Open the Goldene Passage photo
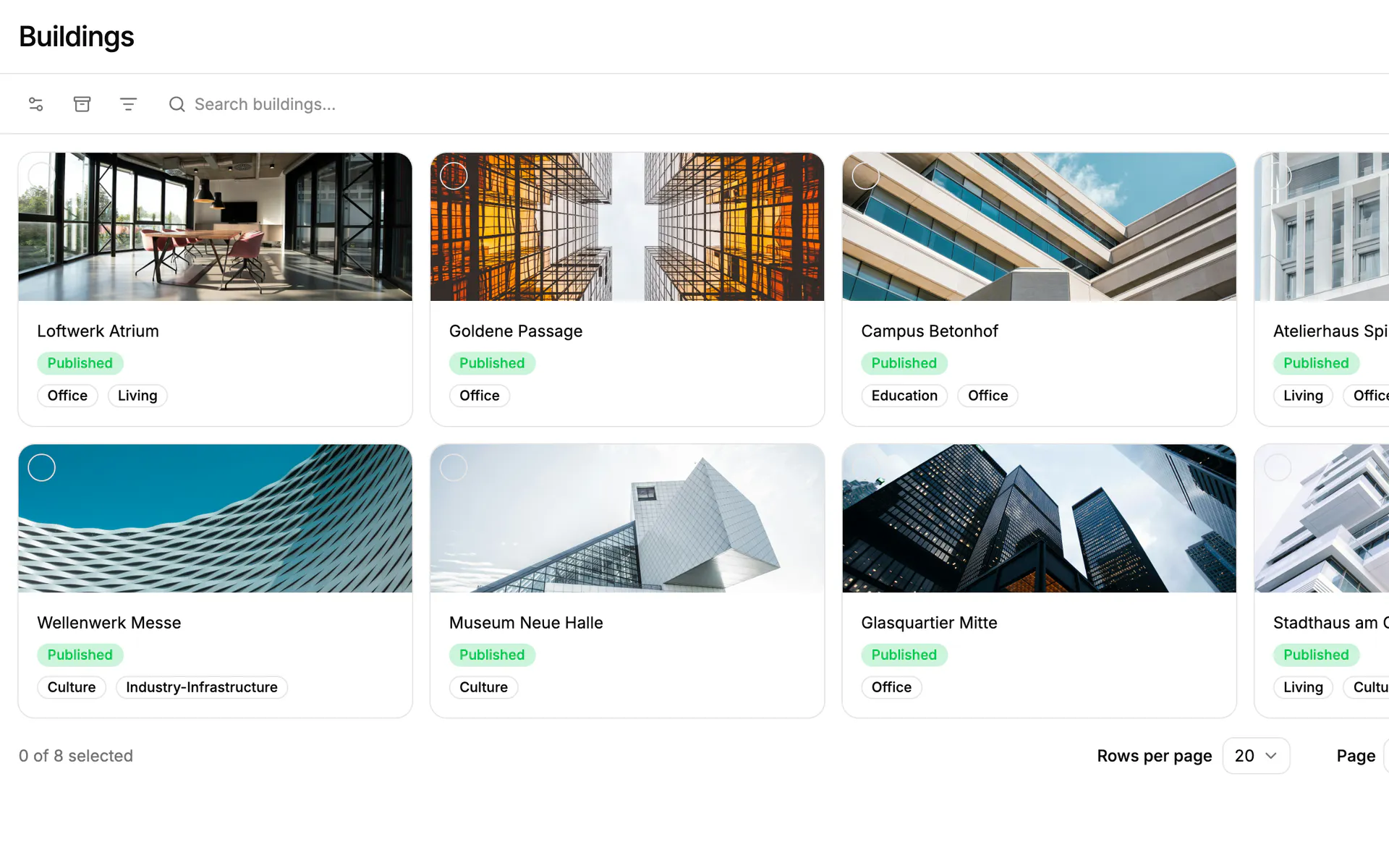 tap(627, 226)
